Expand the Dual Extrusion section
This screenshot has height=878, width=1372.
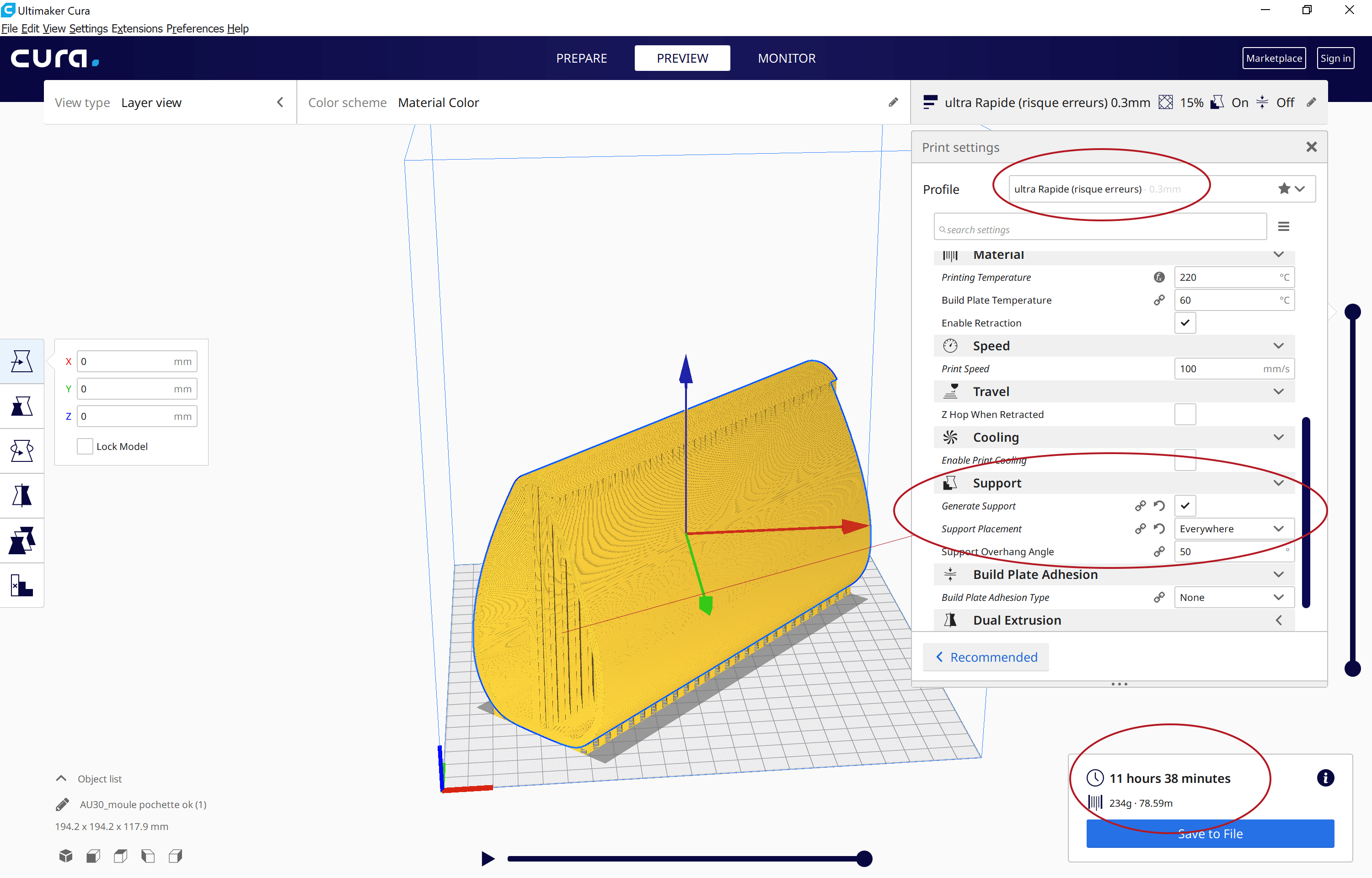(1114, 620)
